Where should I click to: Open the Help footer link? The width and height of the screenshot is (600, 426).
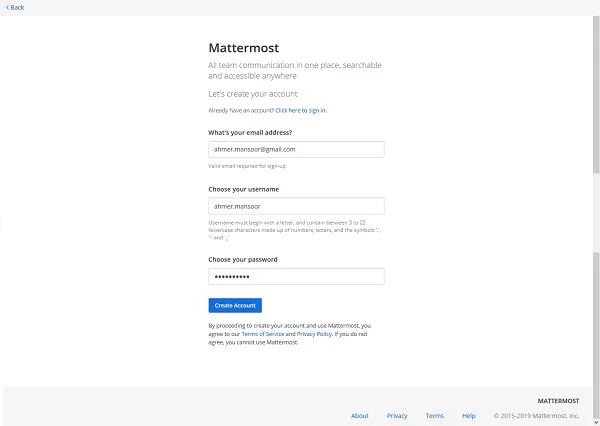tap(469, 416)
